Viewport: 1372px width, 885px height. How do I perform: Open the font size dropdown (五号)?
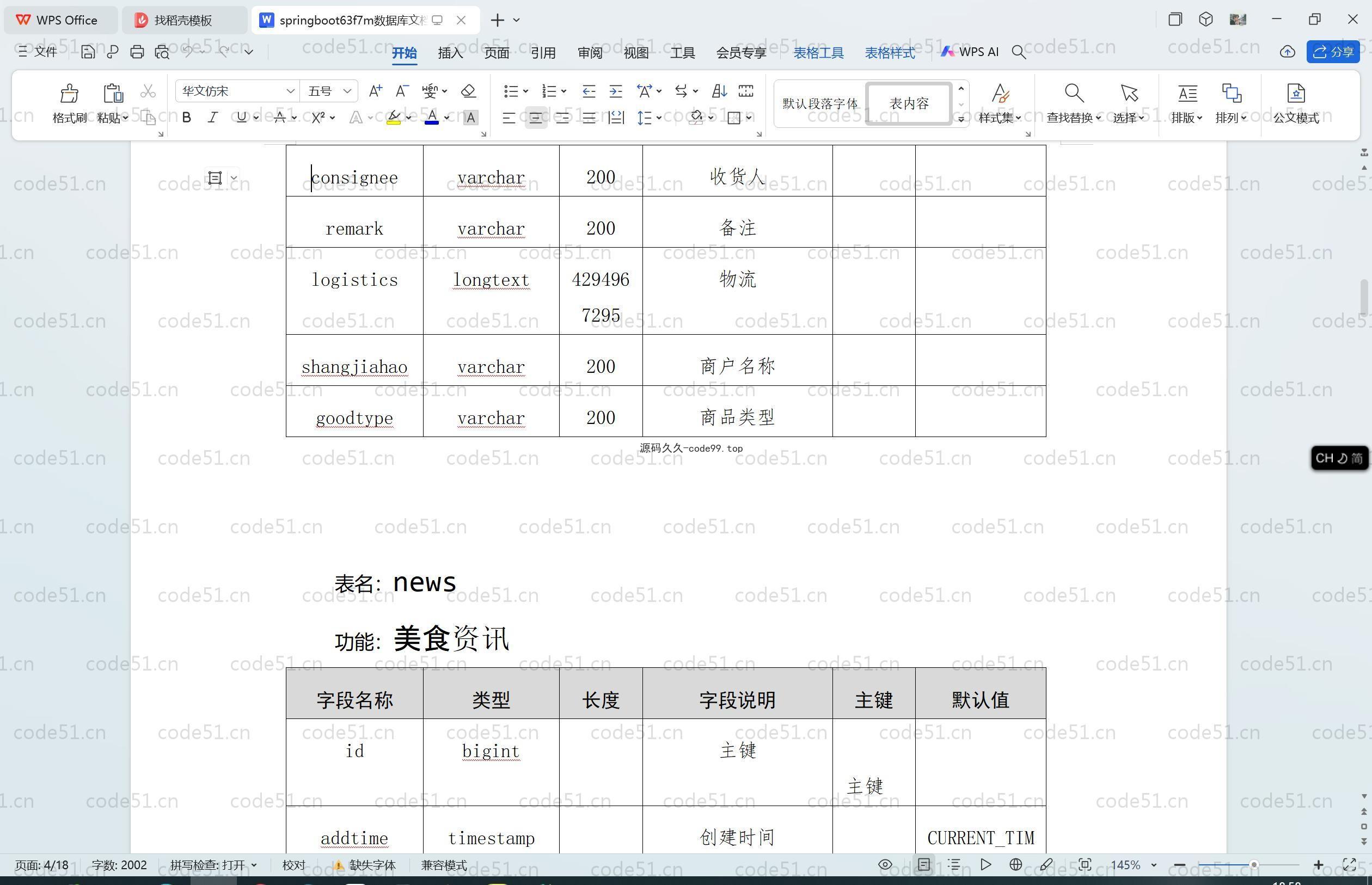pyautogui.click(x=347, y=91)
